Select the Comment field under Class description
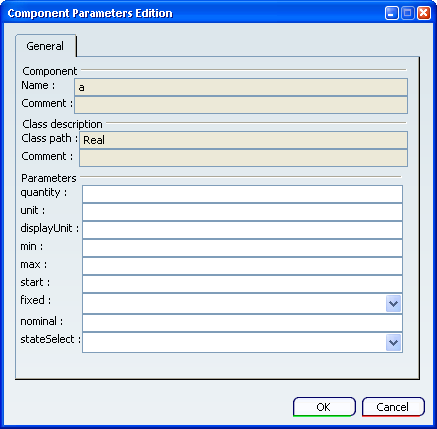The height and width of the screenshot is (429, 437). (x=243, y=158)
